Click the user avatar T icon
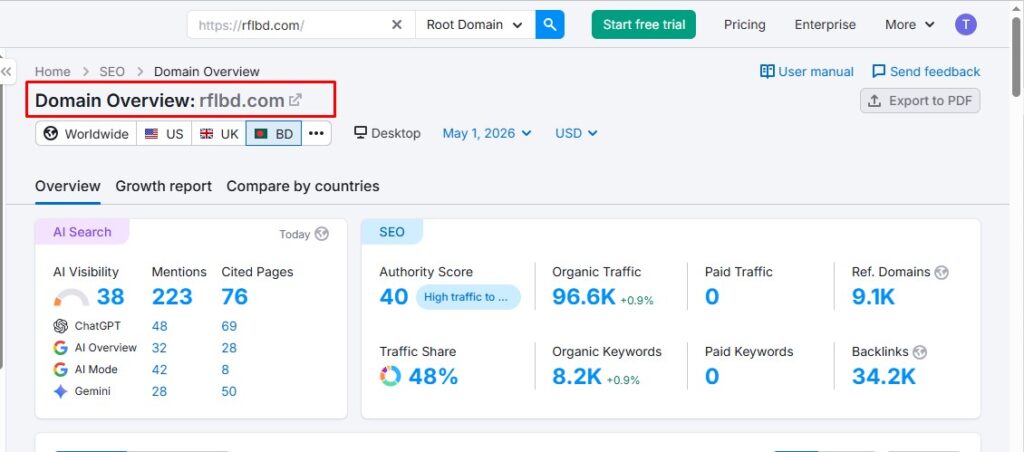Viewport: 1024px width, 452px height. tap(966, 25)
